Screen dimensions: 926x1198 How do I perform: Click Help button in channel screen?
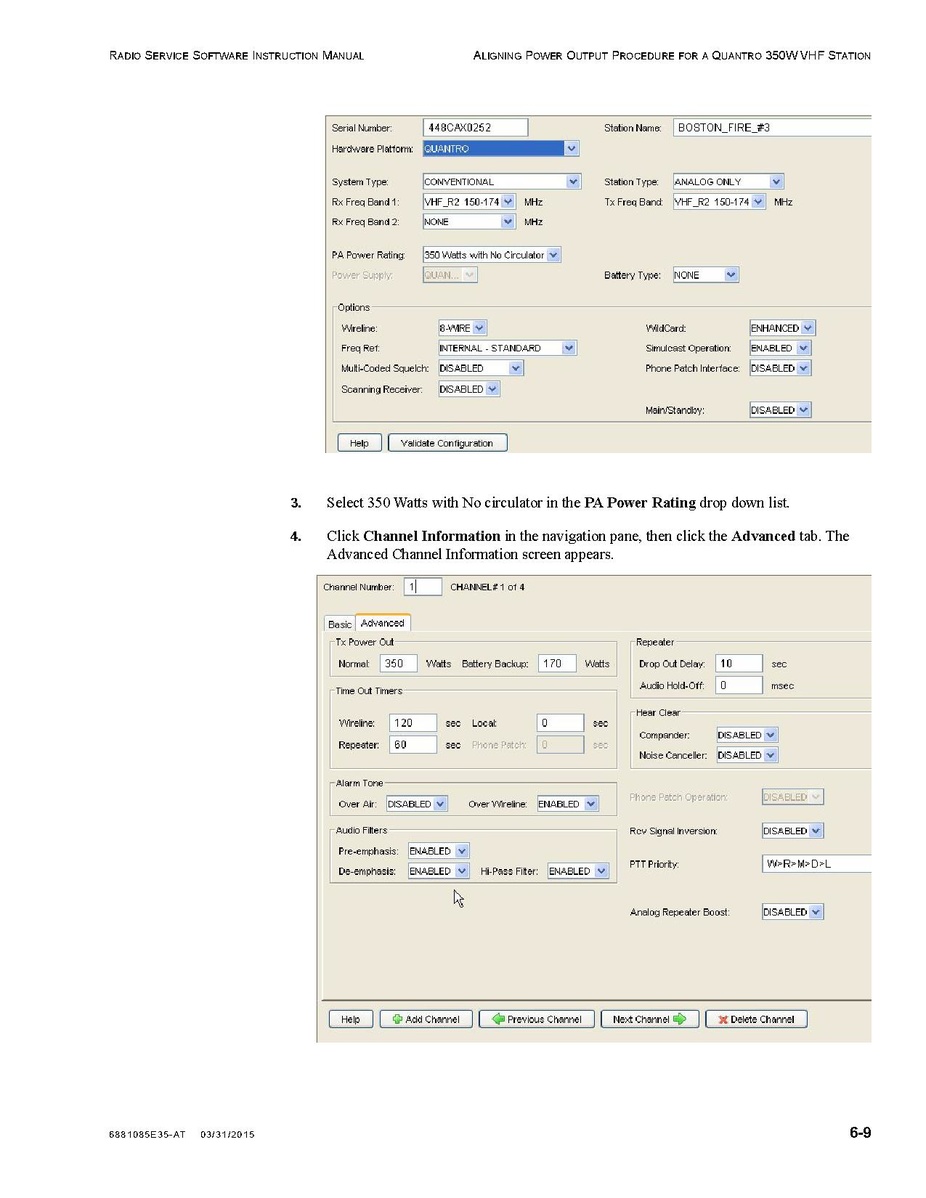(350, 1019)
